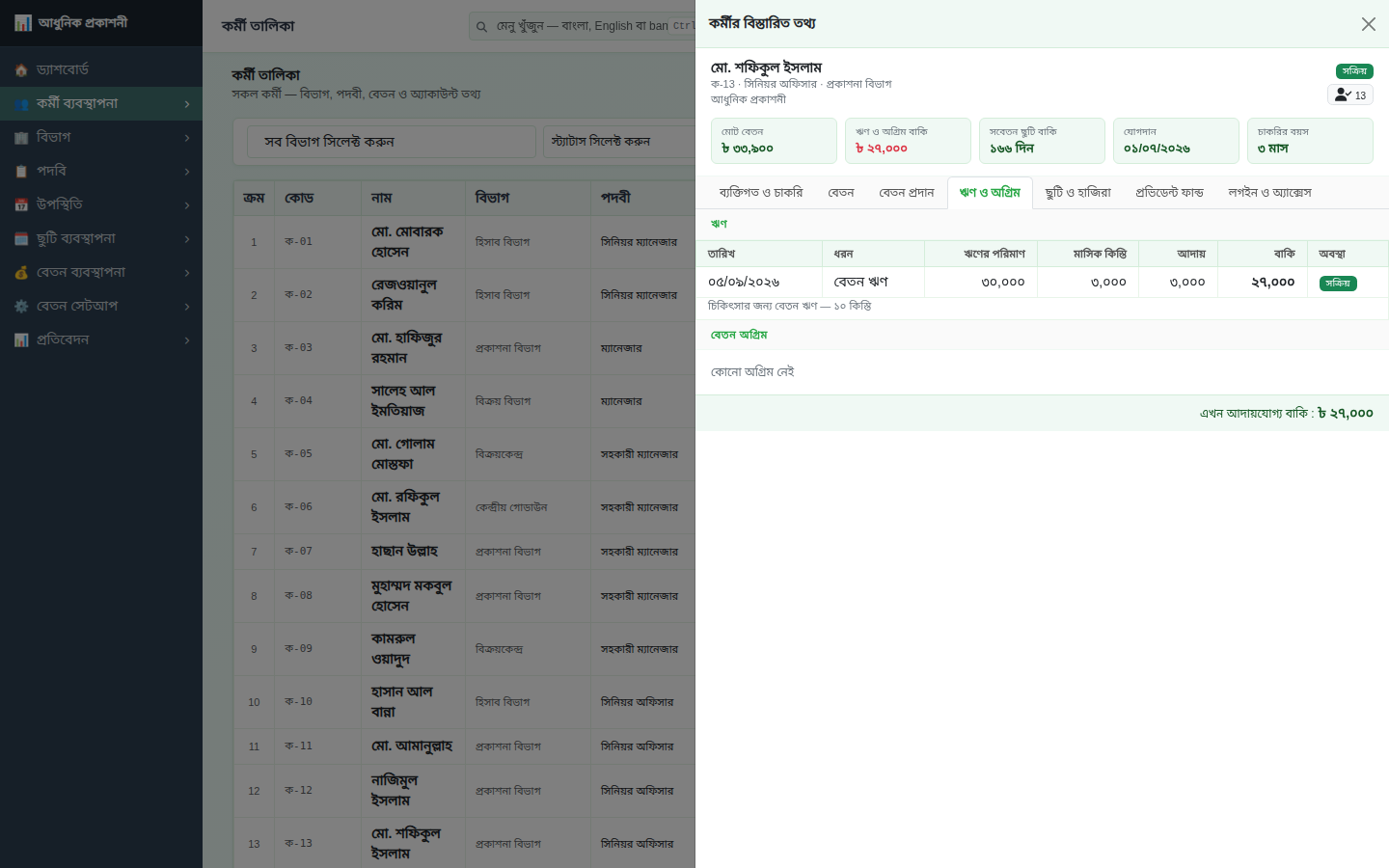The height and width of the screenshot is (868, 1389).
Task: Open the বেতন প্রদান tab
Action: pyautogui.click(x=907, y=193)
